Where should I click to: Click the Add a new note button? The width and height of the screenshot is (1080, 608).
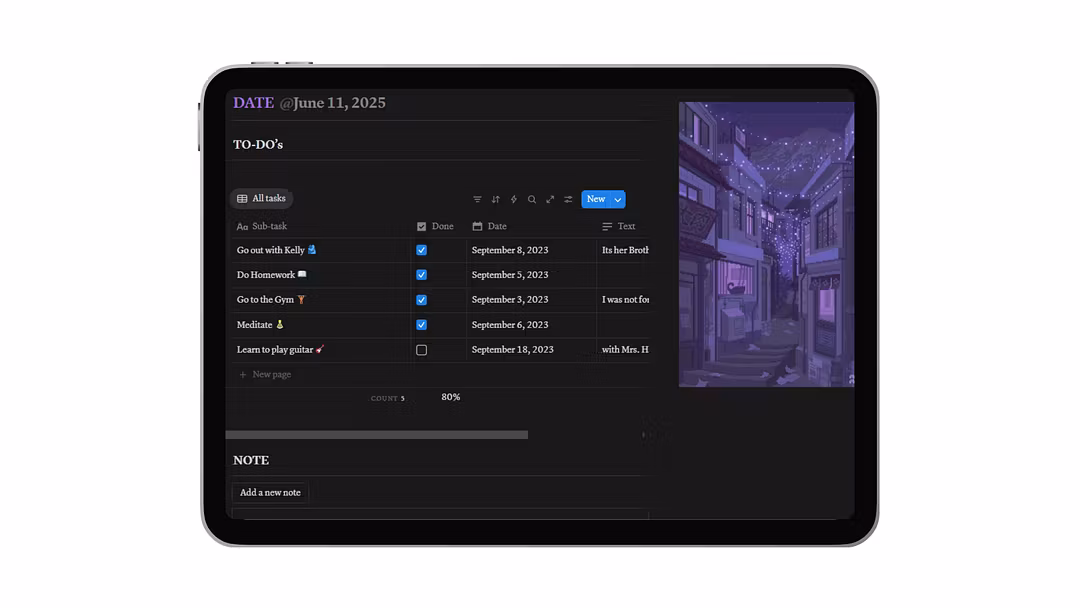[x=270, y=493]
